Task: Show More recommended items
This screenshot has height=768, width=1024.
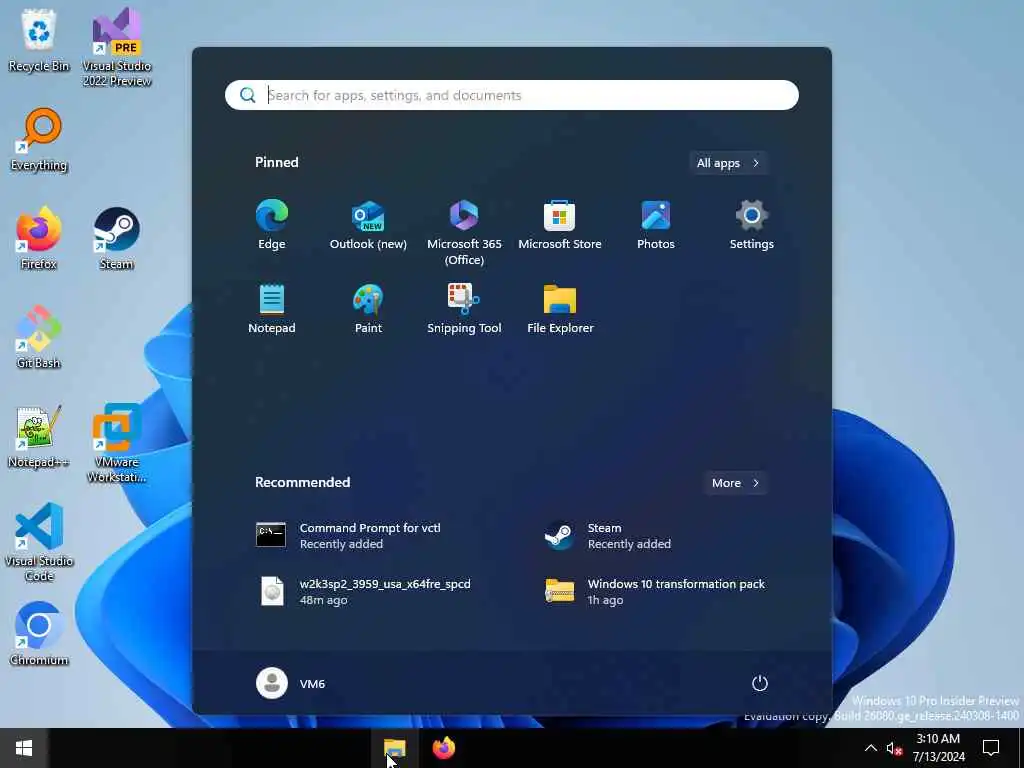Action: coord(735,483)
